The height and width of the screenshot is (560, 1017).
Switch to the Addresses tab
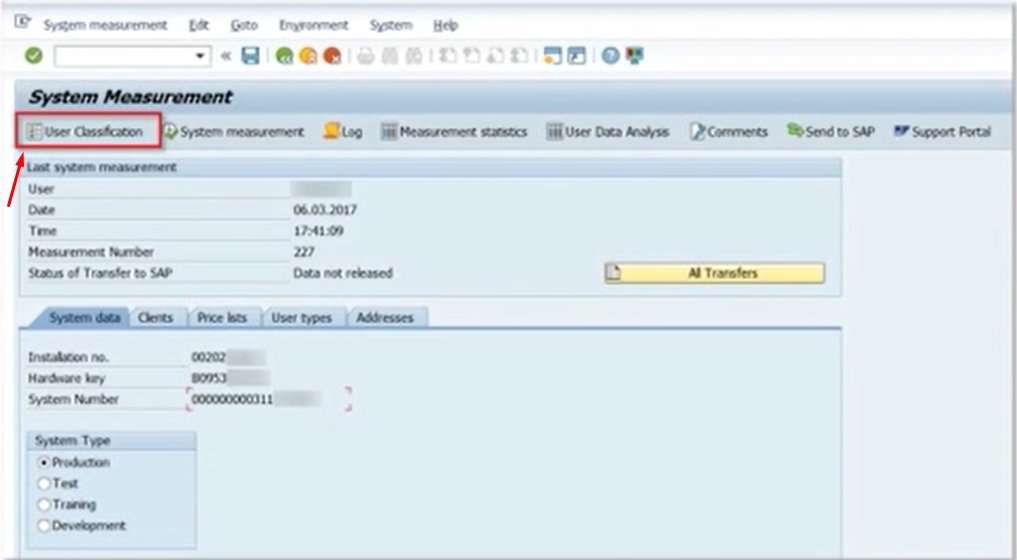click(385, 318)
